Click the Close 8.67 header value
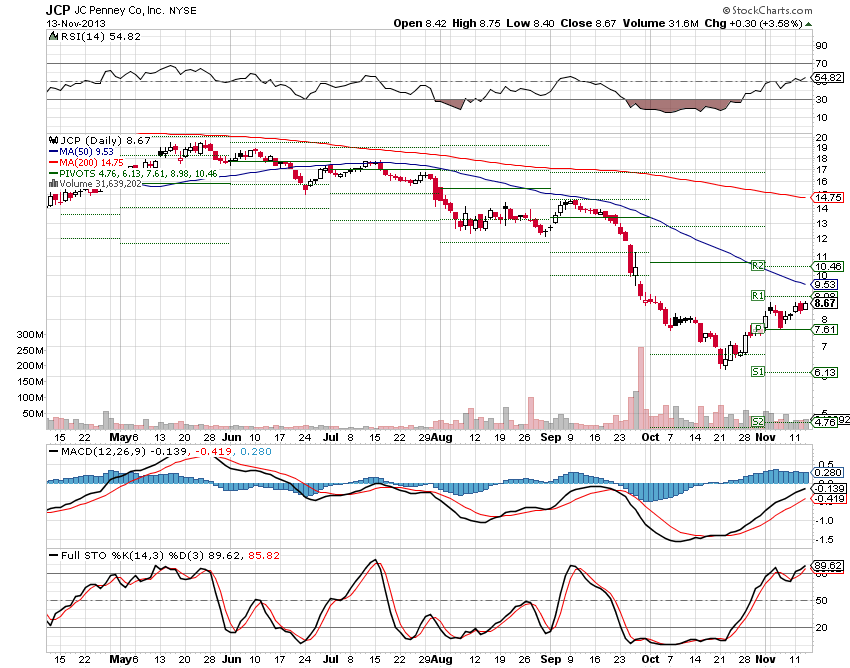The width and height of the screenshot is (850, 668). [588, 23]
